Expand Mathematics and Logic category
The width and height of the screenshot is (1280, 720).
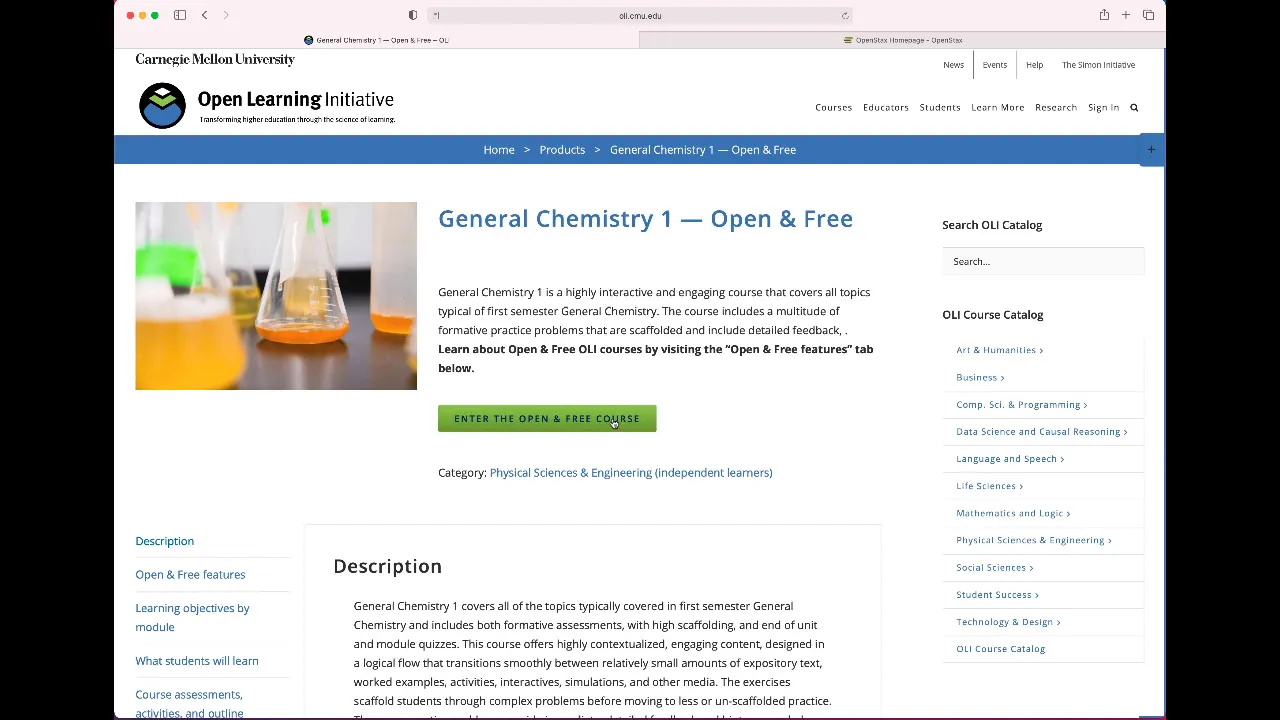(x=1013, y=513)
